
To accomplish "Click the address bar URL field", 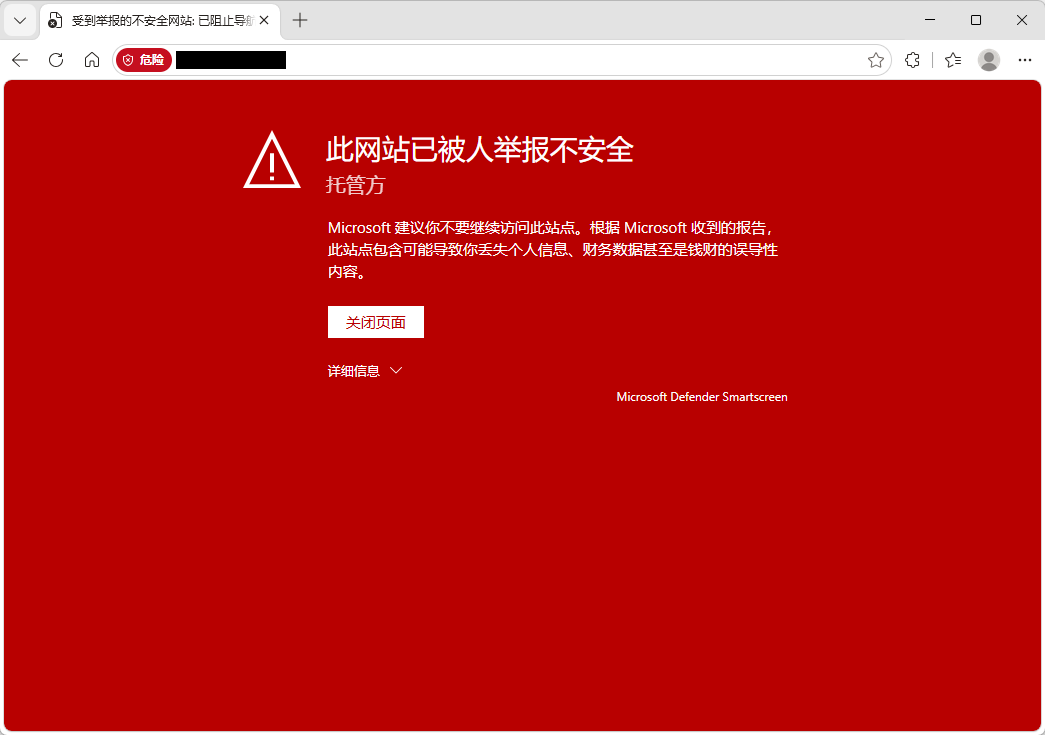I will click(502, 60).
